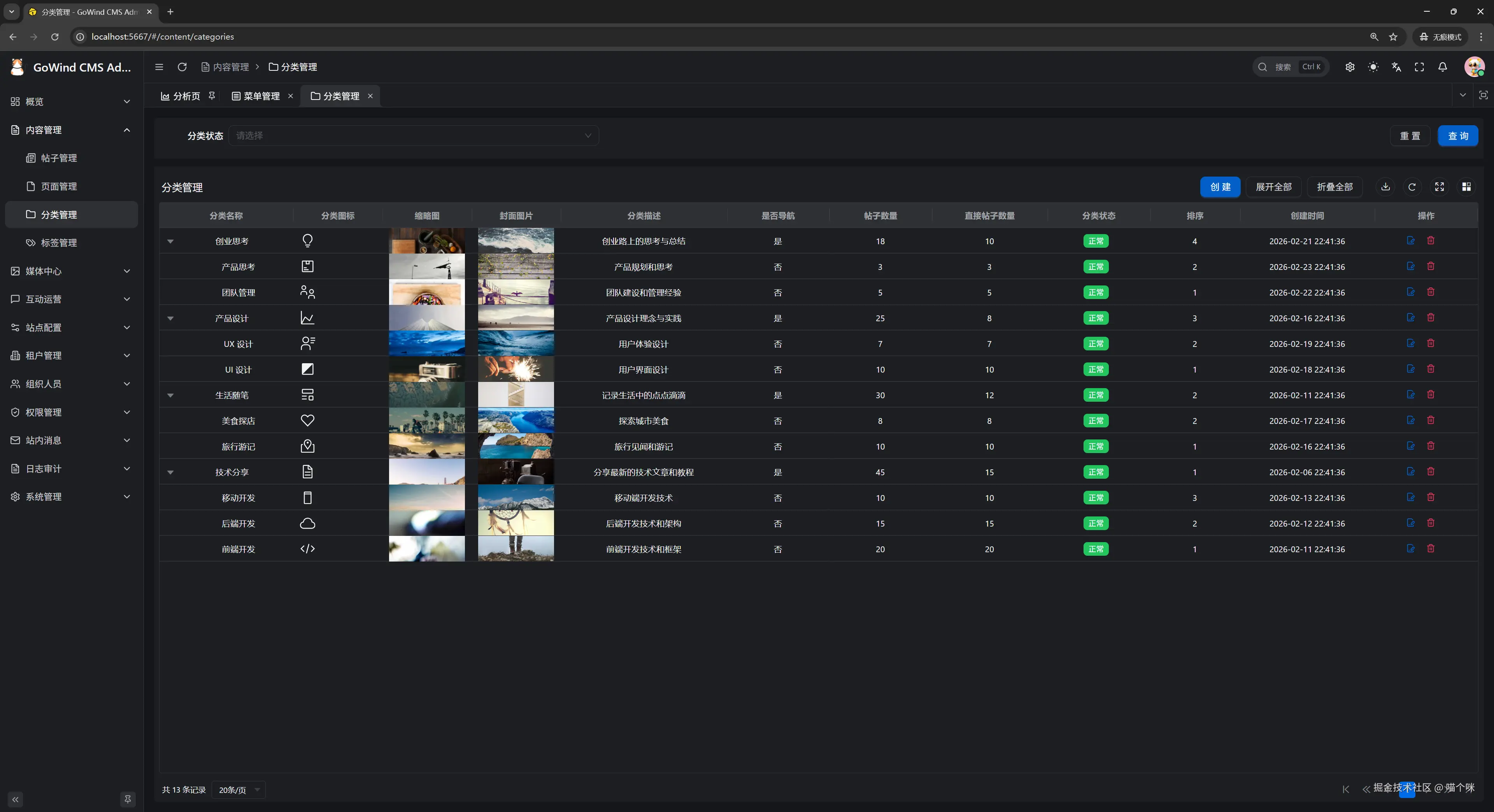This screenshot has height=812, width=1494.
Task: Click the table refresh icon
Action: tap(1412, 187)
